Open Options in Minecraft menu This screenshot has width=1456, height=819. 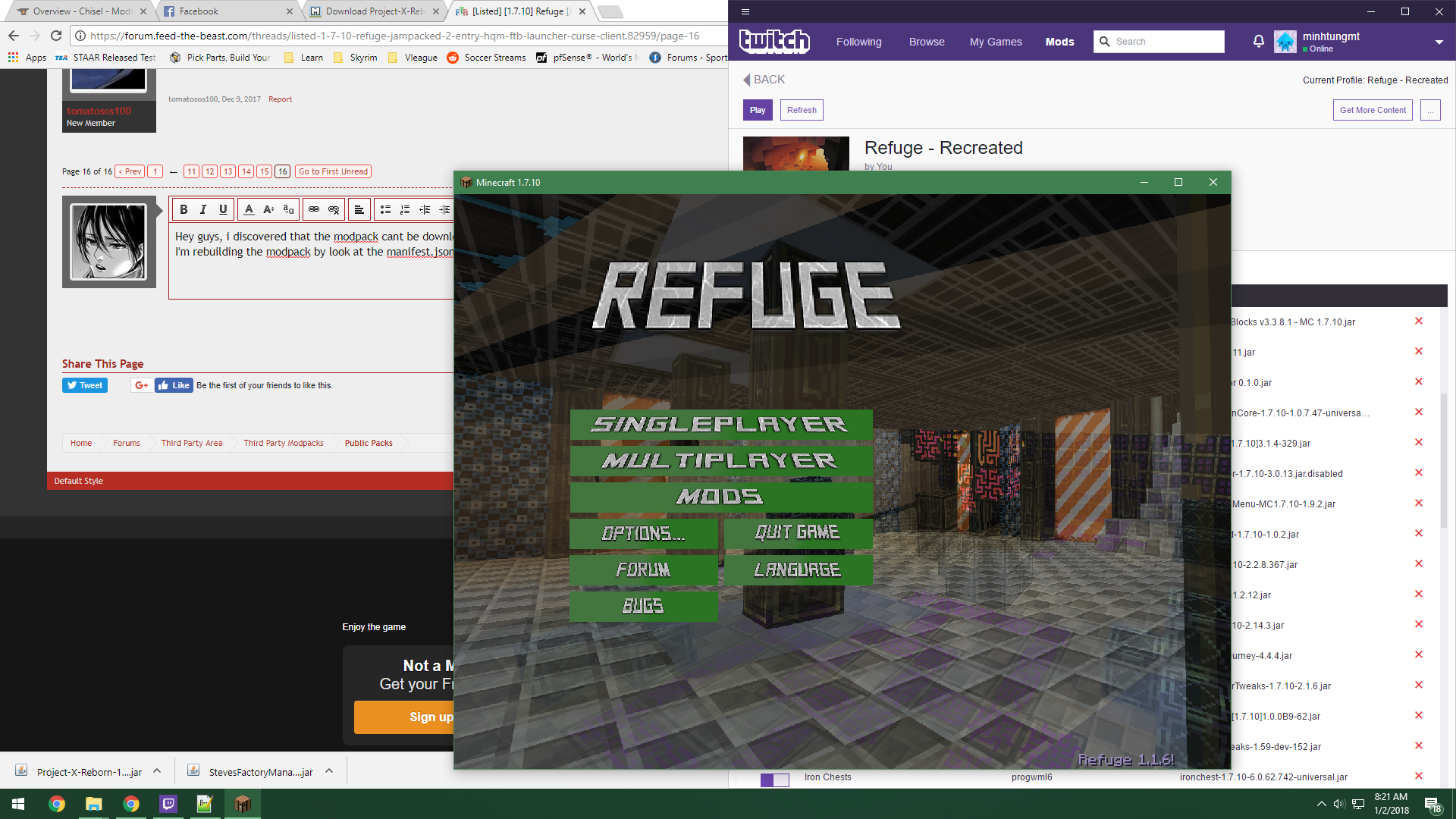pos(643,533)
